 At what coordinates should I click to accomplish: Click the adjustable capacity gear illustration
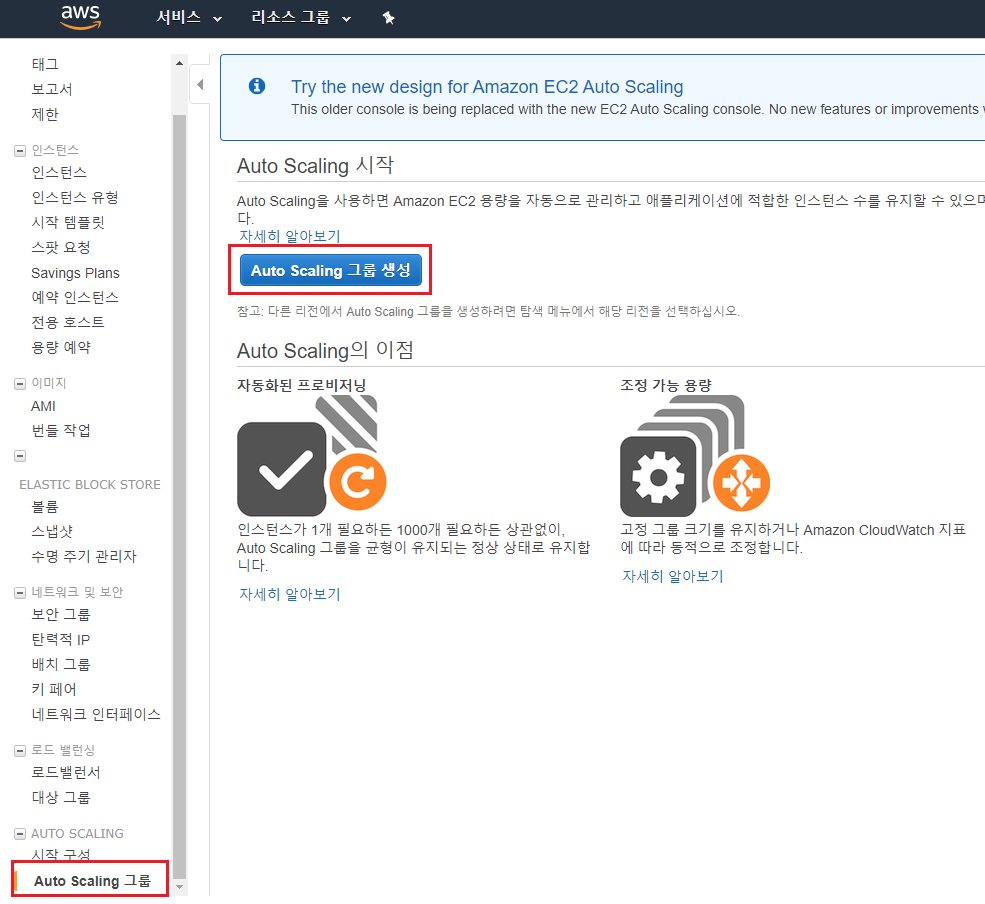pyautogui.click(x=695, y=455)
